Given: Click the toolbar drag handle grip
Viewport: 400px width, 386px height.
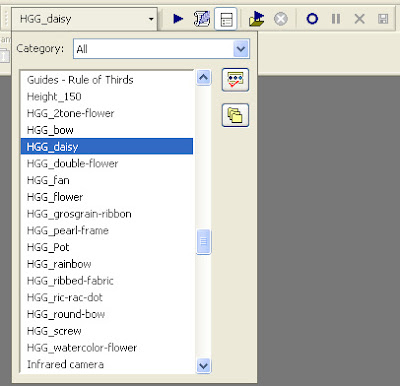Looking at the screenshot, I should coord(6,19).
